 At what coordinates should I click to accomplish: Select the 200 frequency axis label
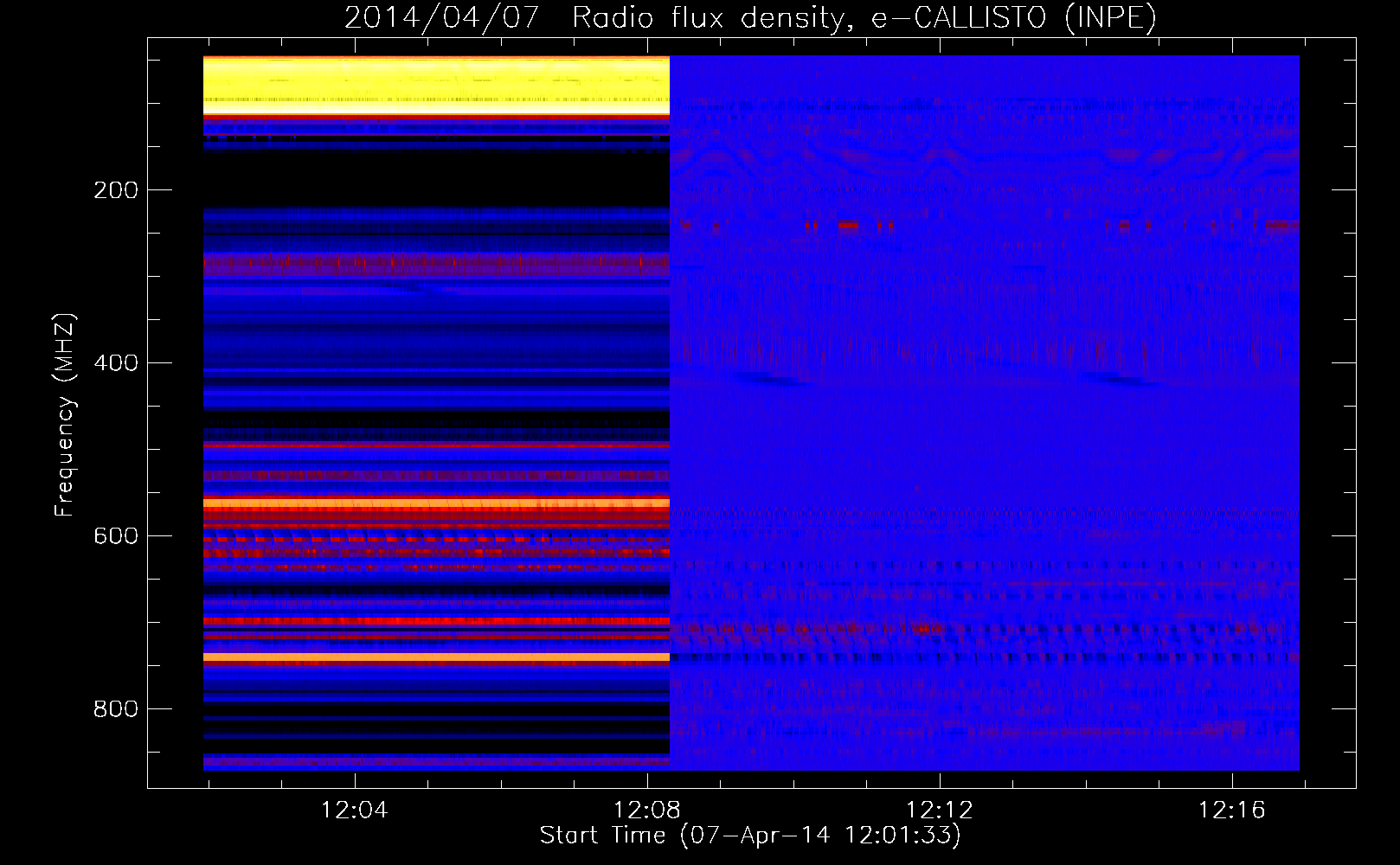tap(116, 190)
